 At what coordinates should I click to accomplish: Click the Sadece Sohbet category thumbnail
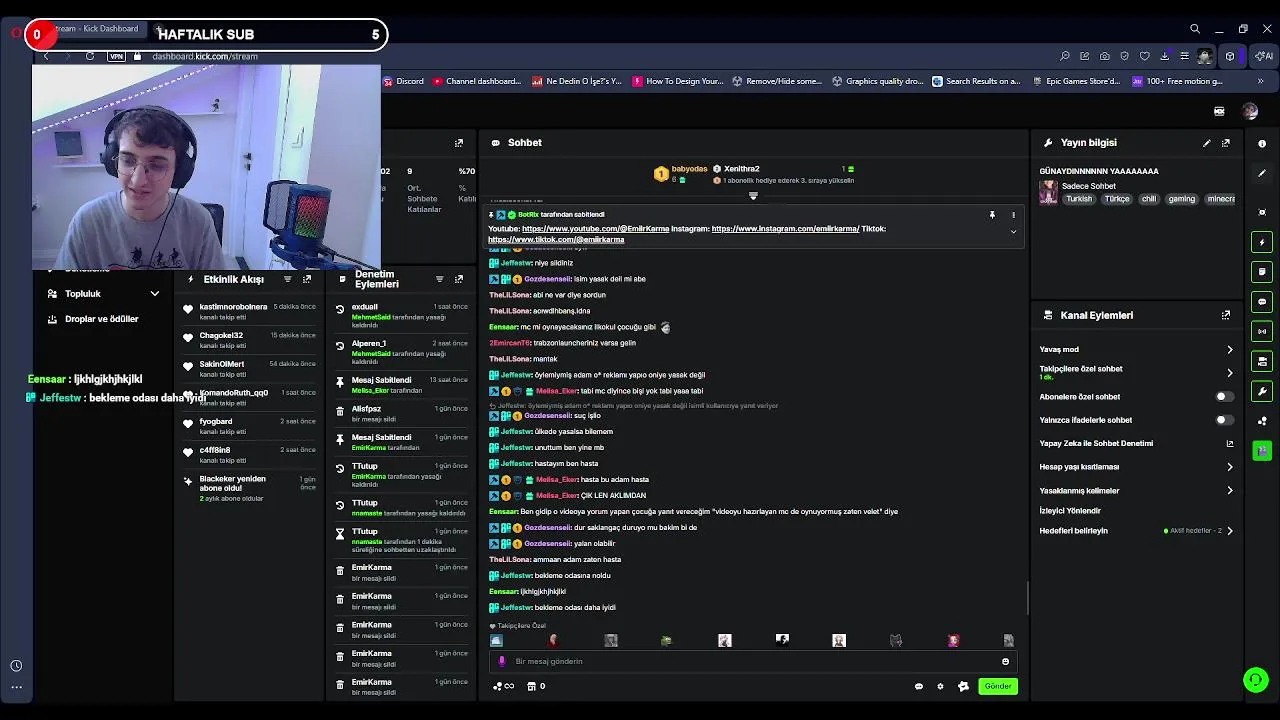pyautogui.click(x=1048, y=192)
